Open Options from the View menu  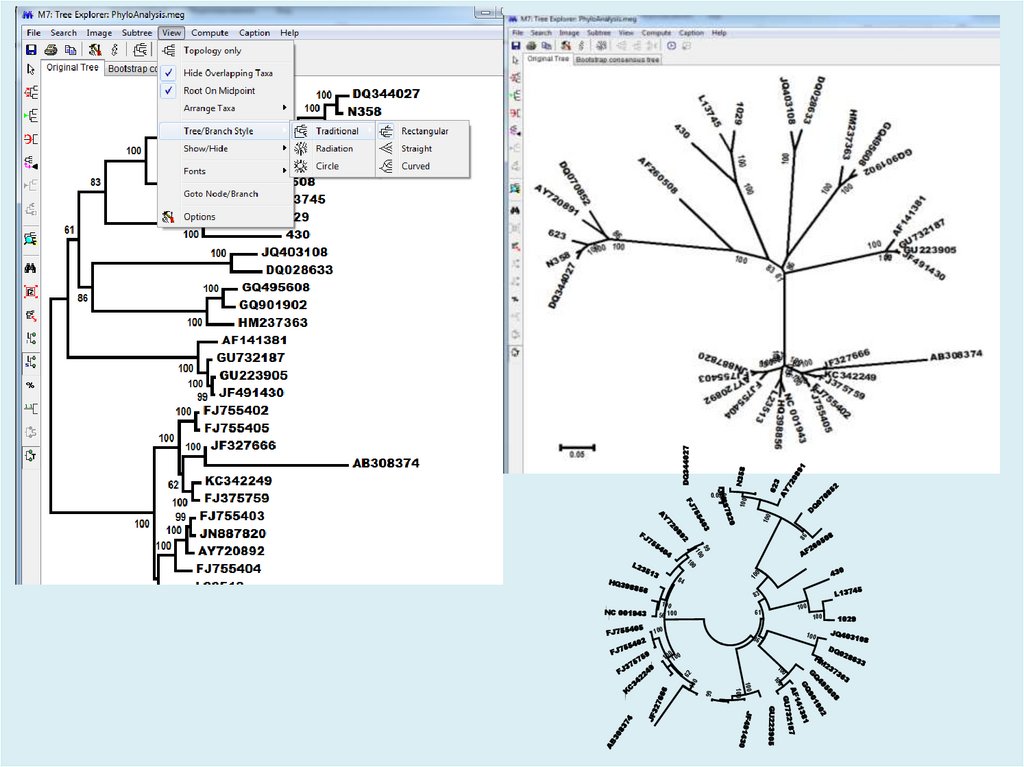[199, 217]
